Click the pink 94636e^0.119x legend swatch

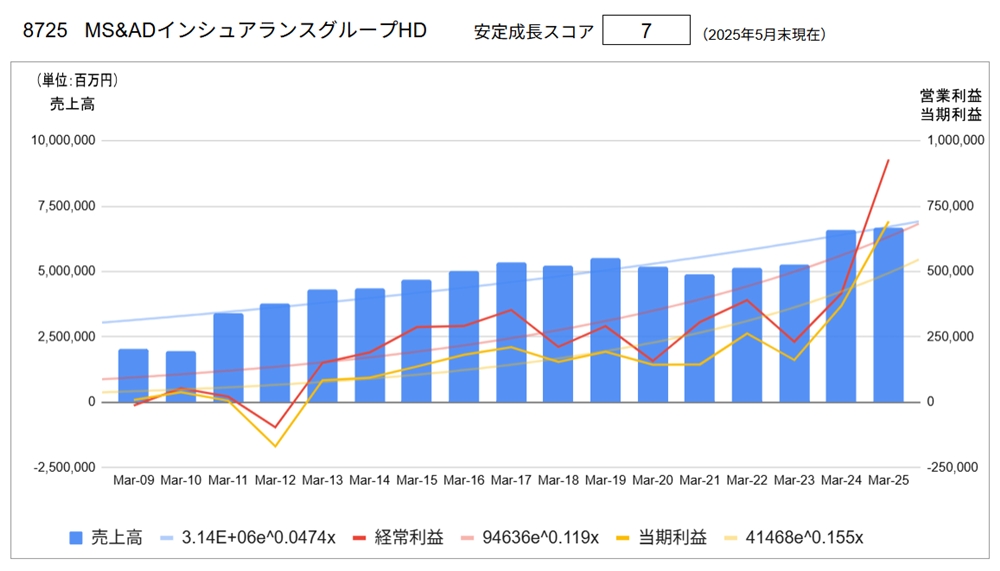coord(467,538)
